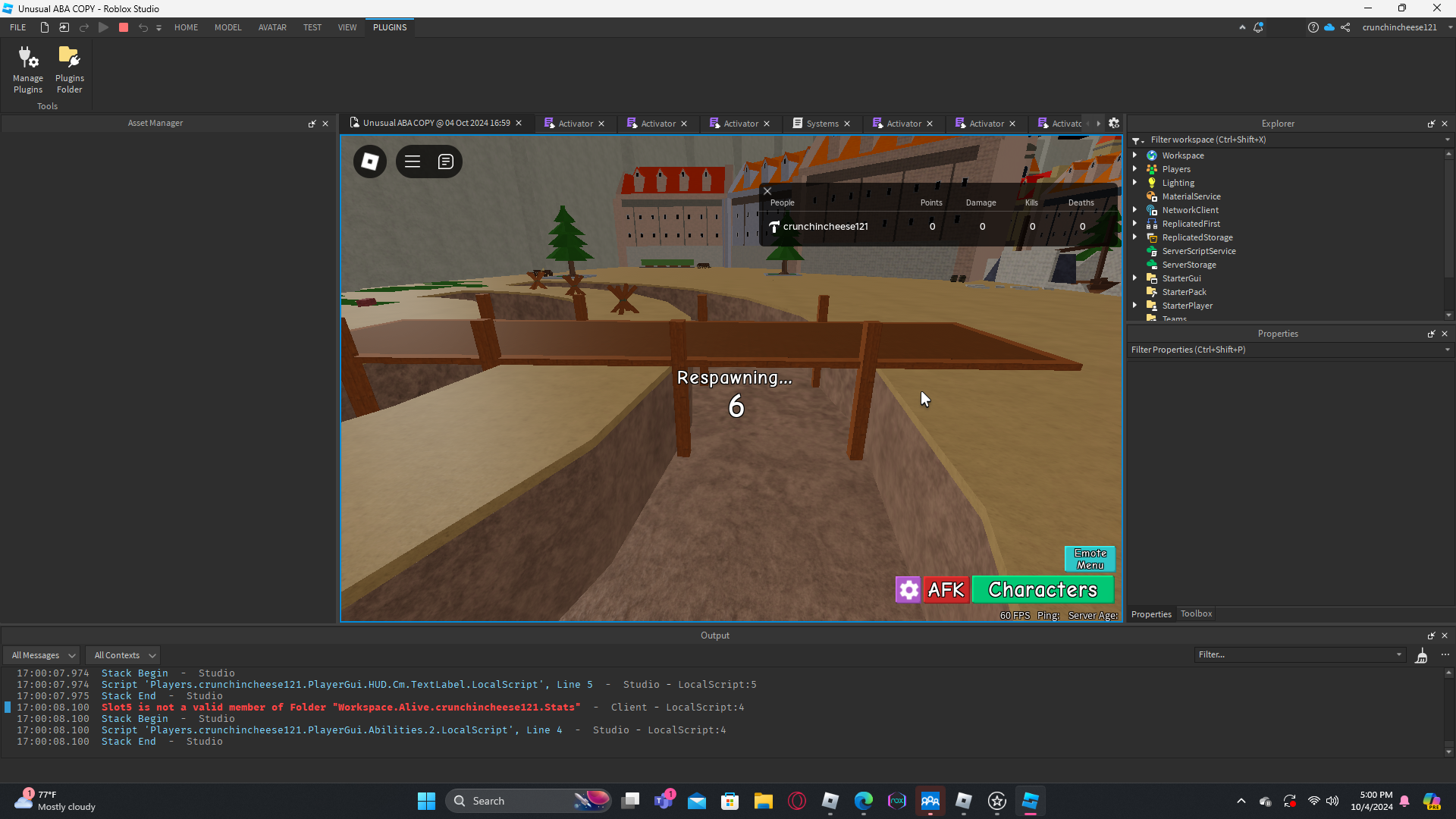Open the document tab settings gear
1456x819 pixels.
point(1114,123)
